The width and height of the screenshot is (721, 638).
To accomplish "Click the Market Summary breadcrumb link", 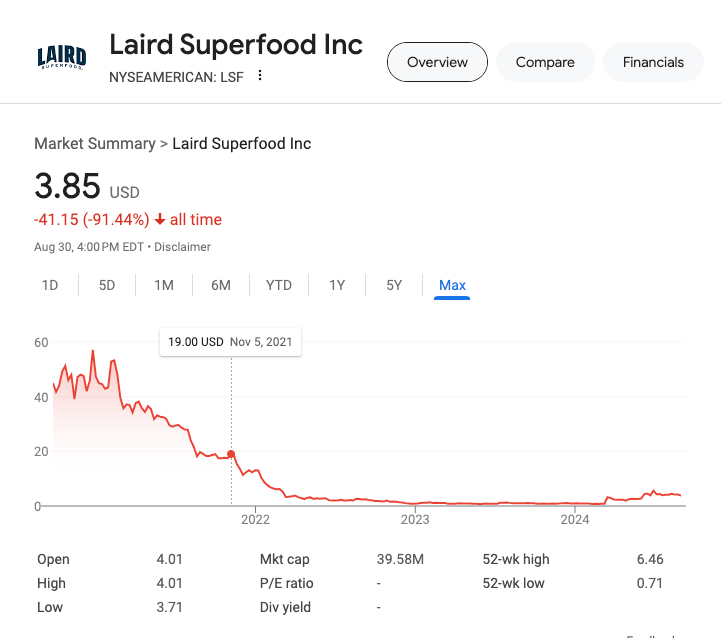I will coord(94,144).
